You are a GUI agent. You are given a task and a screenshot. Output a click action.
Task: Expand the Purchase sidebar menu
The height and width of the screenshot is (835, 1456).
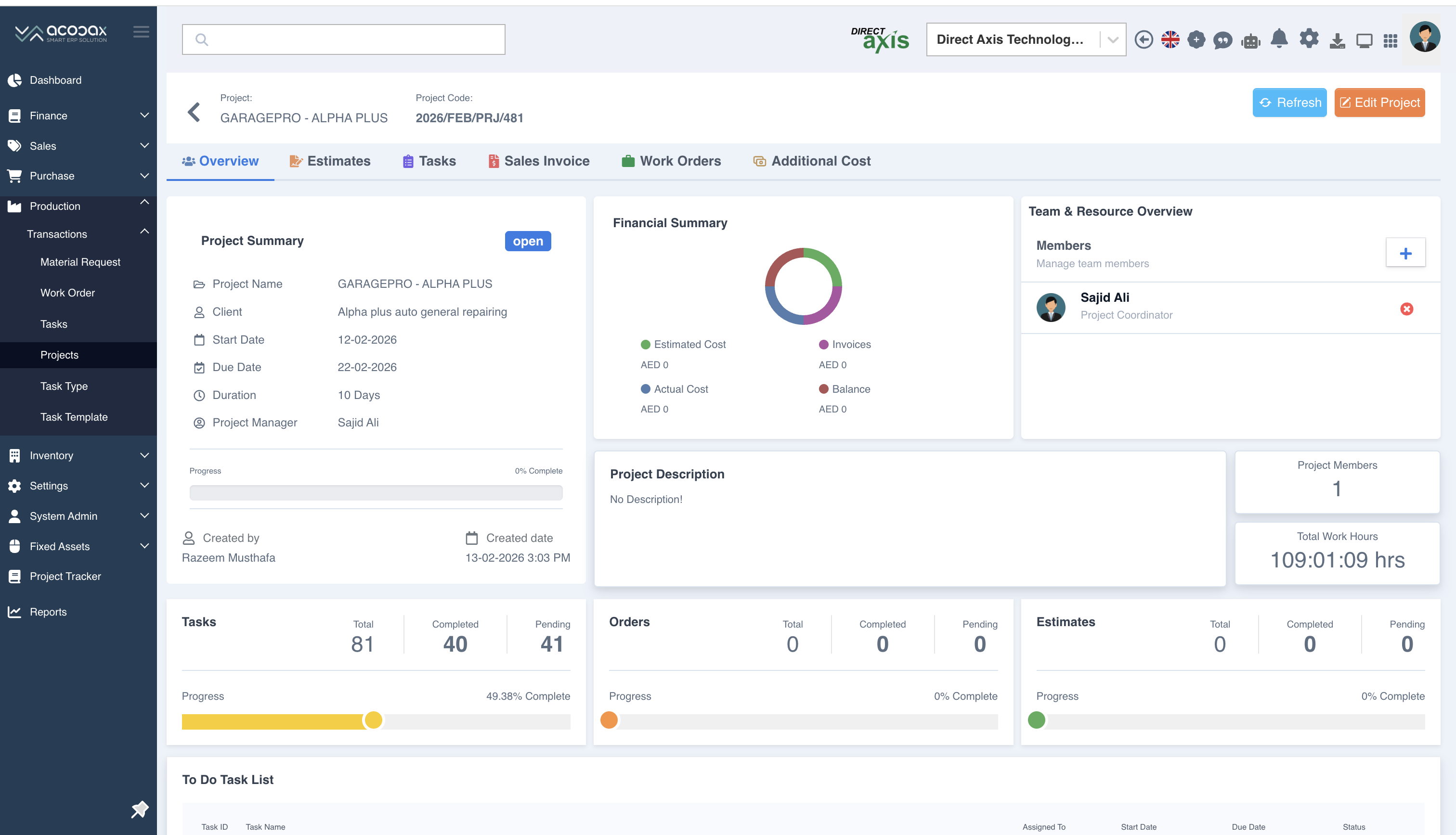click(78, 176)
